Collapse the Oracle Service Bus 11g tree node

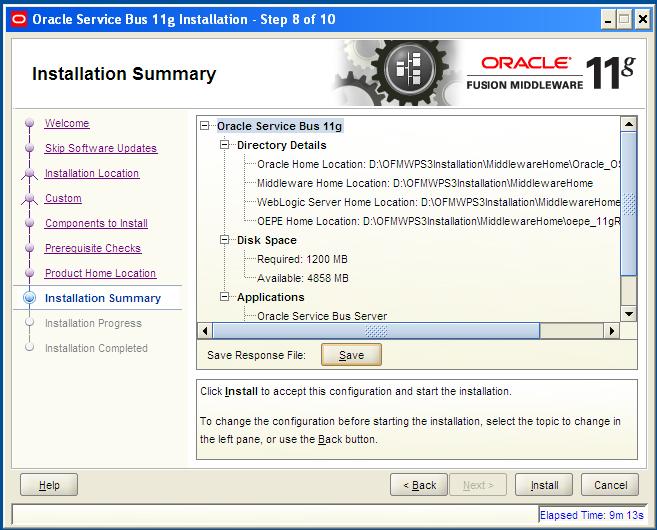click(x=204, y=126)
